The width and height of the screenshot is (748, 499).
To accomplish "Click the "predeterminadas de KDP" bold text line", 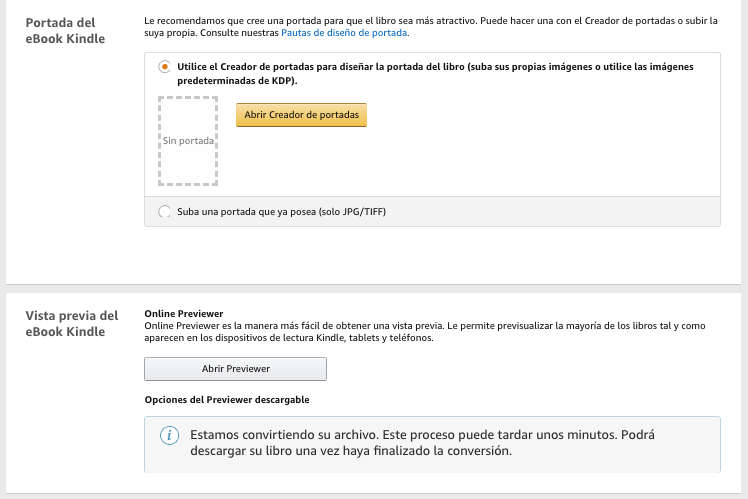I will [236, 80].
